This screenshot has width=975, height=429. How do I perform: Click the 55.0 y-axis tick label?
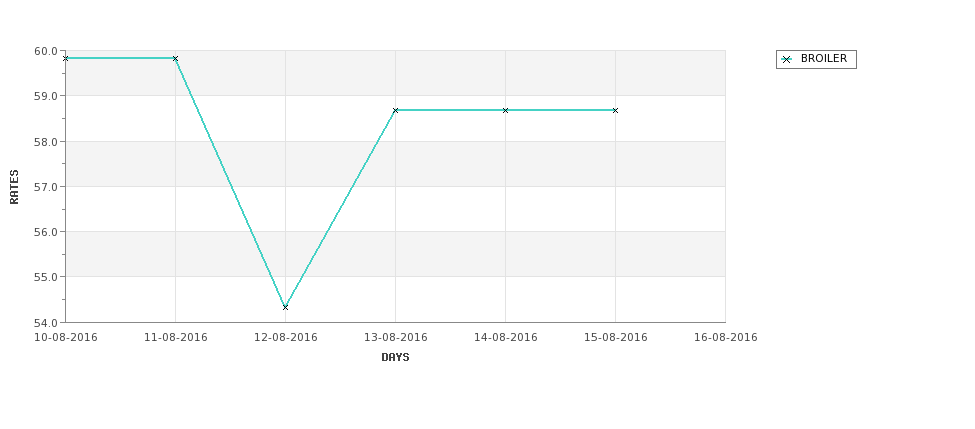point(47,277)
